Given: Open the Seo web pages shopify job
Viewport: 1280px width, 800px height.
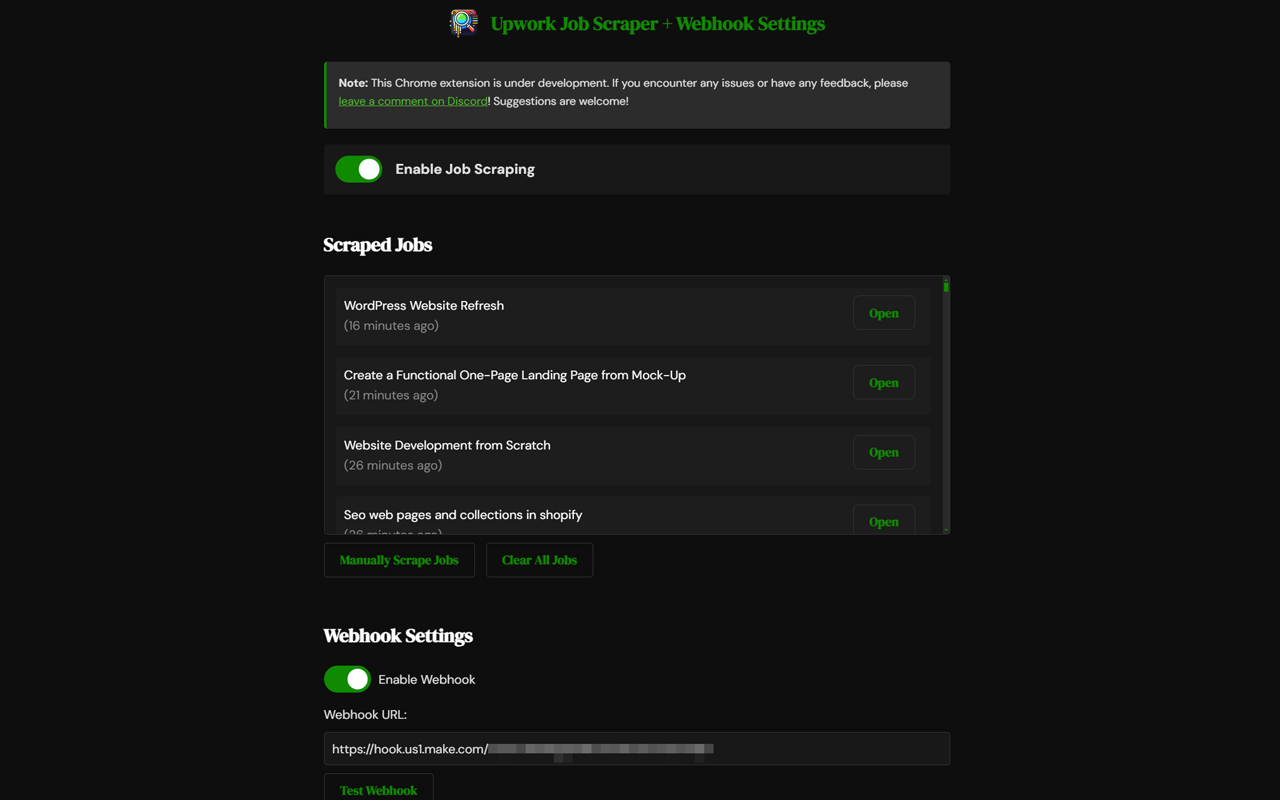Looking at the screenshot, I should tap(884, 521).
